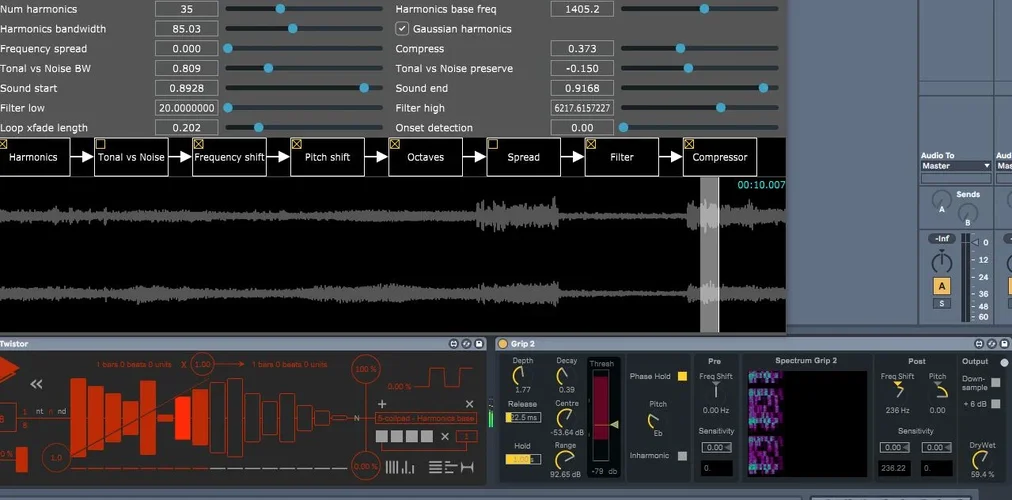
Task: Click the plus icon in the Twistor preset section
Action: click(x=382, y=404)
